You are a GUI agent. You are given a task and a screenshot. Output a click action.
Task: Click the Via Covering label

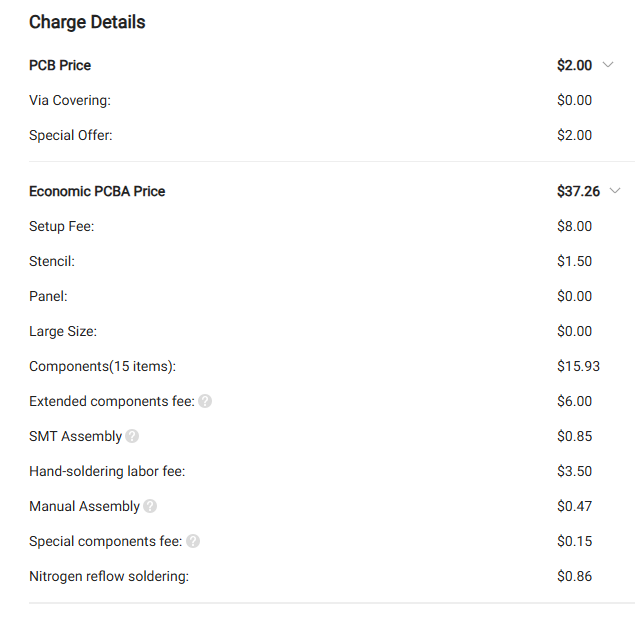click(x=70, y=100)
